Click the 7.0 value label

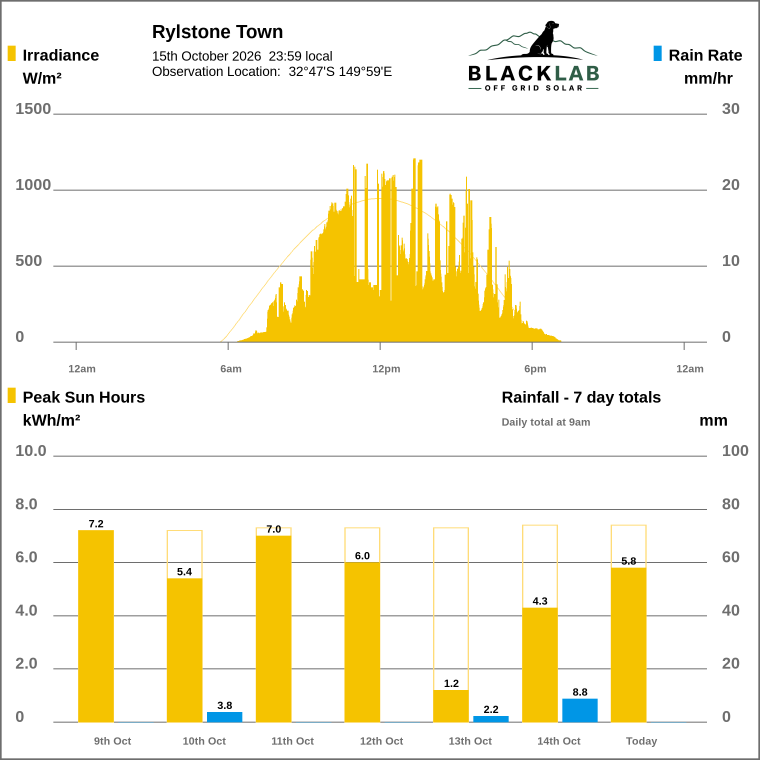pos(274,529)
